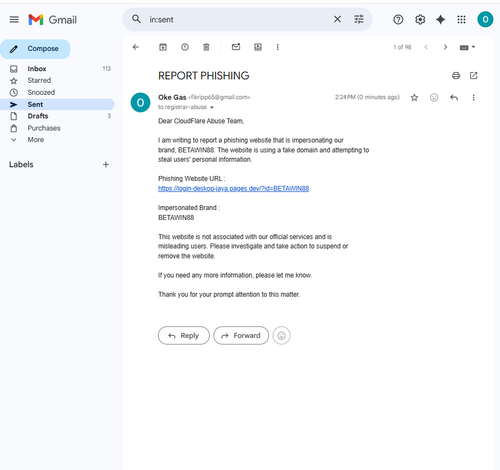The width and height of the screenshot is (500, 470).
Task: Click the sender avatar O
Action: (x=140, y=102)
